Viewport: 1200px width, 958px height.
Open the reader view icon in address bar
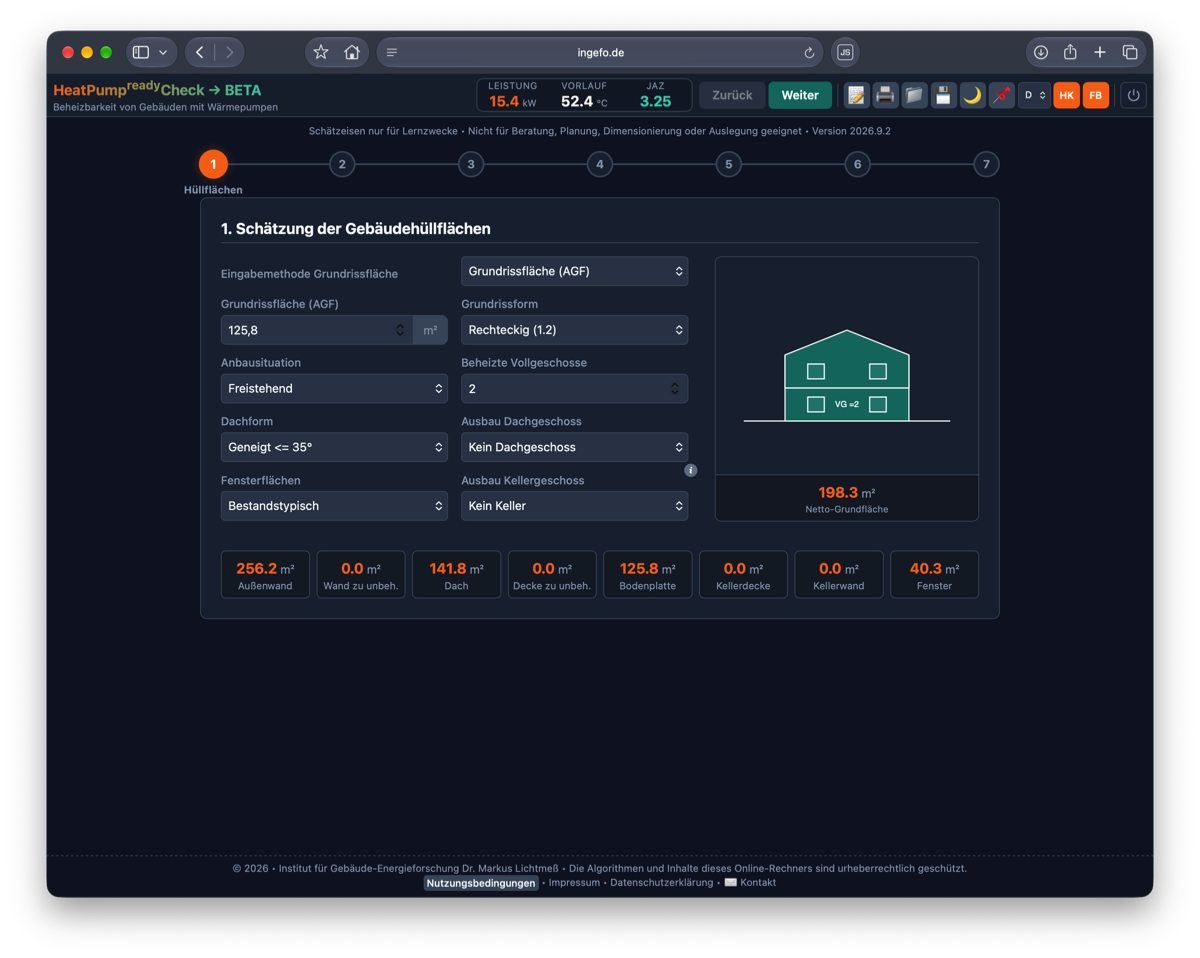click(392, 53)
